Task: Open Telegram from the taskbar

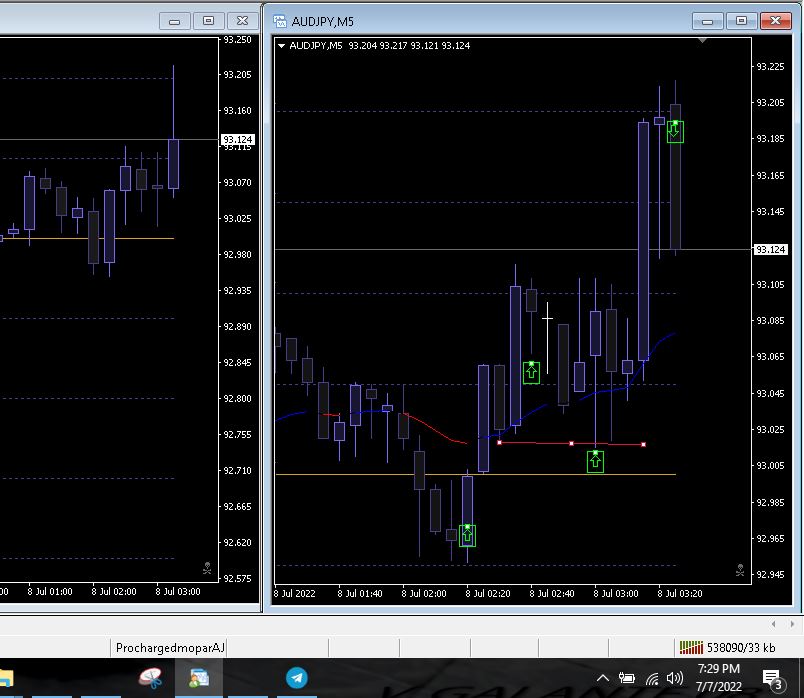Action: click(x=297, y=678)
